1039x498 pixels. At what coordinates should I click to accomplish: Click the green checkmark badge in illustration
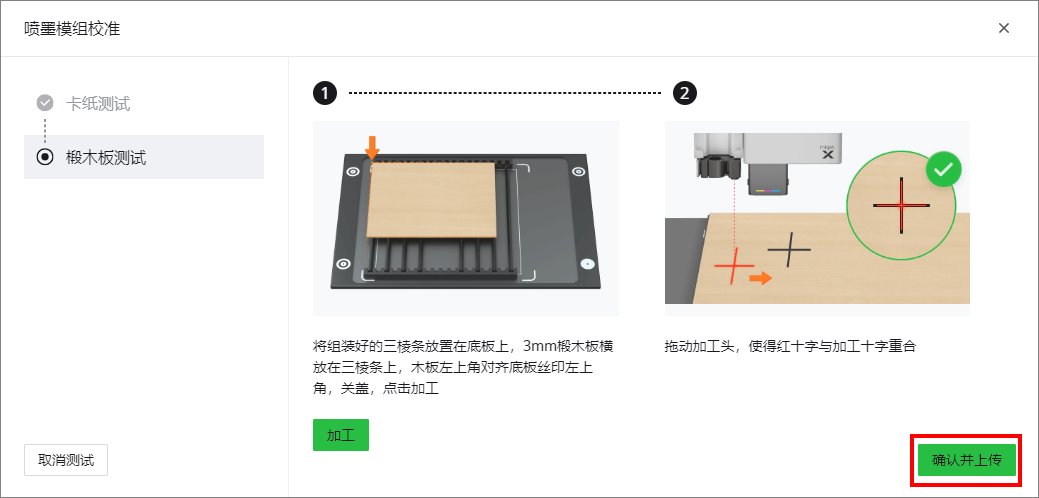click(x=943, y=171)
